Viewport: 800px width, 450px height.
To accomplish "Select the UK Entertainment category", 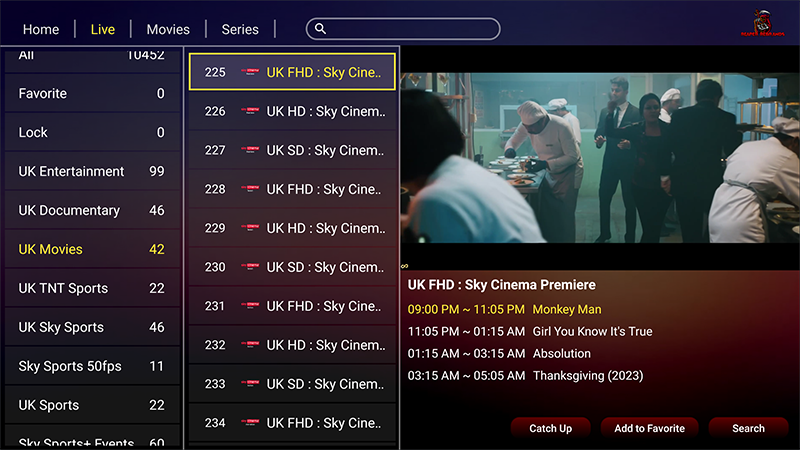I will pos(91,171).
